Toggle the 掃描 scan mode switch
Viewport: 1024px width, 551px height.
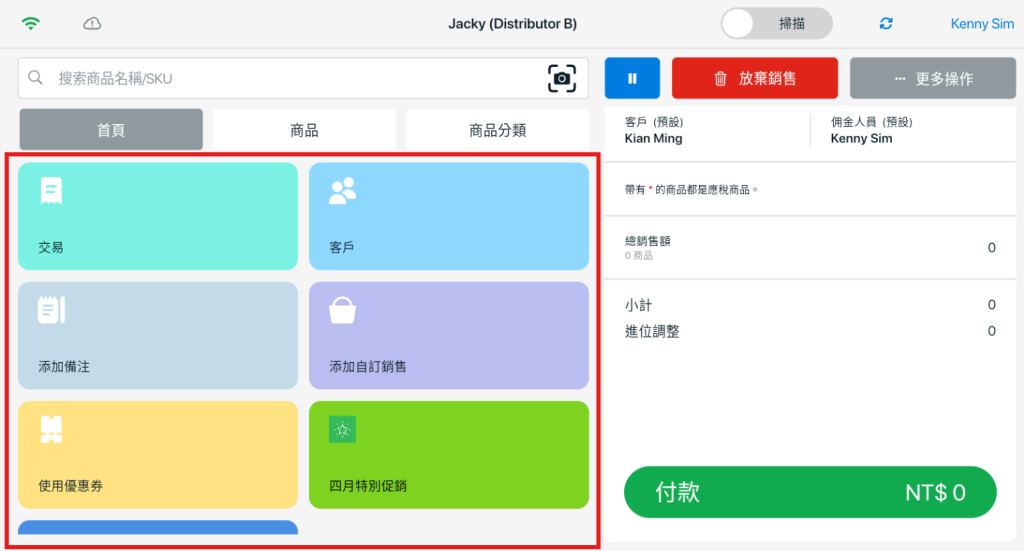tap(776, 23)
